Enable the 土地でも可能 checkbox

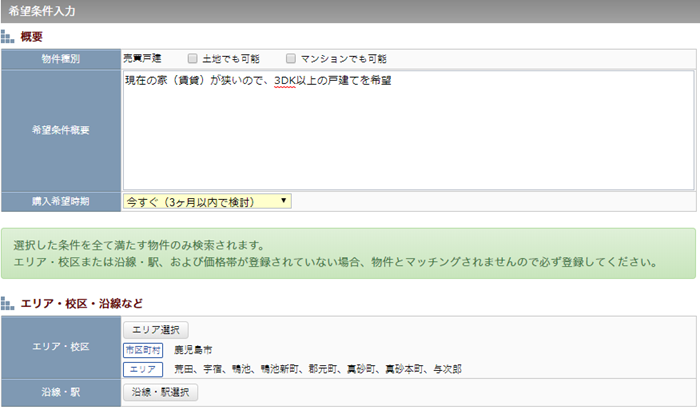coord(192,59)
